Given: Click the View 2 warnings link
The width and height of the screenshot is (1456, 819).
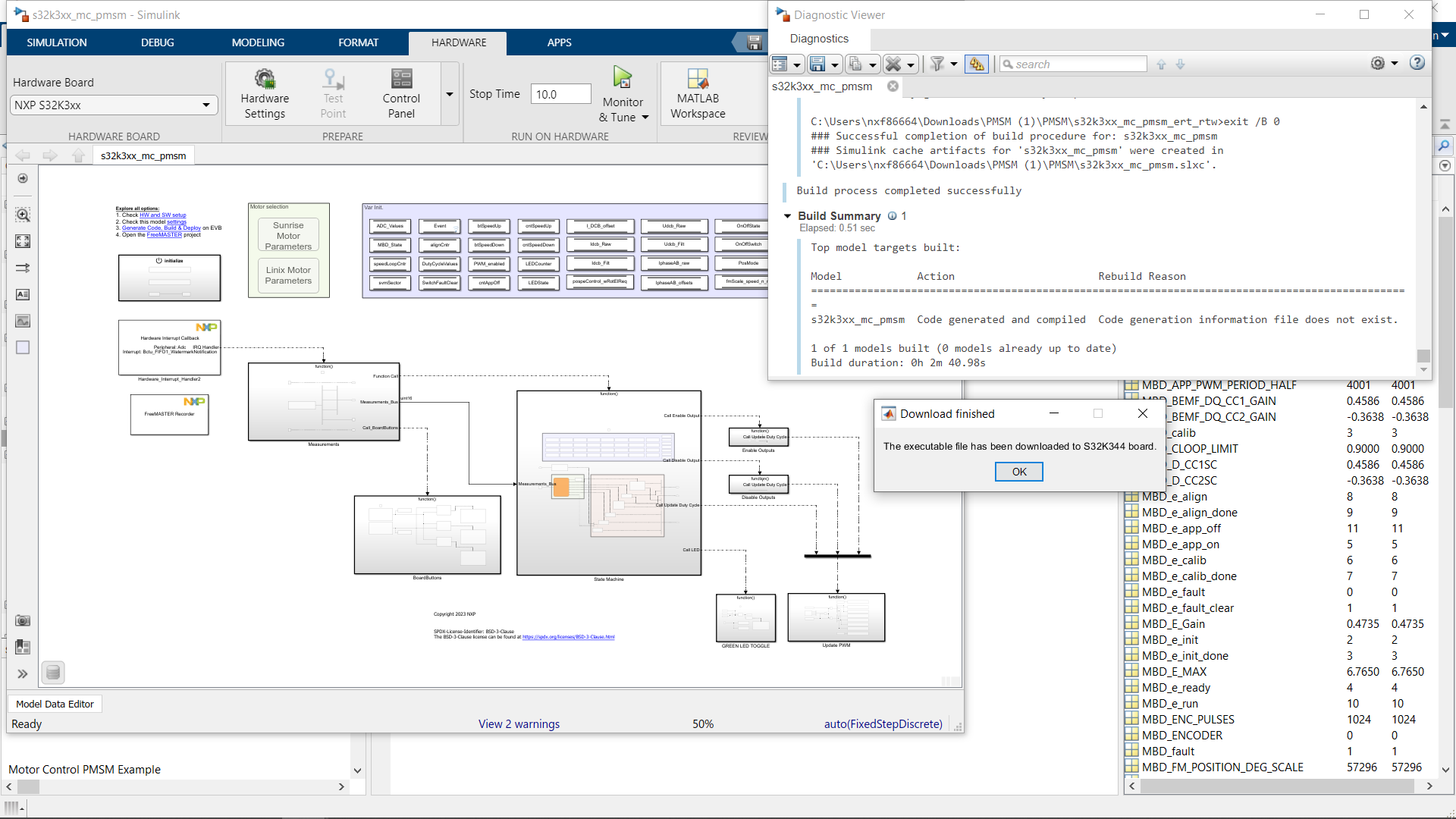Looking at the screenshot, I should click(x=519, y=724).
